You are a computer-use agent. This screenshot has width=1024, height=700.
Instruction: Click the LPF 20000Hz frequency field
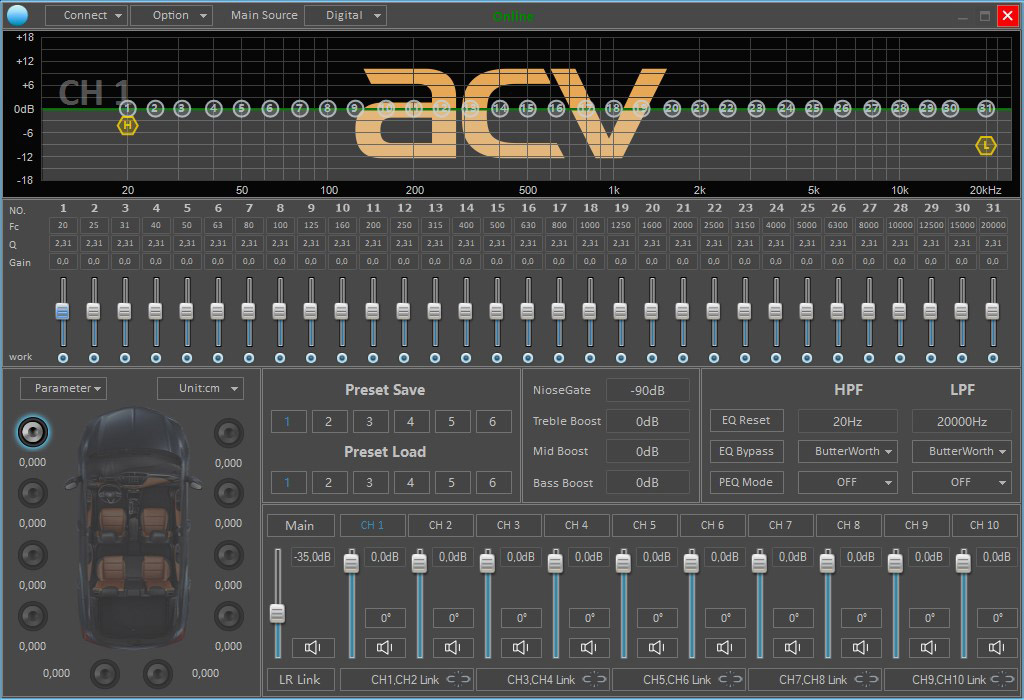(x=962, y=421)
